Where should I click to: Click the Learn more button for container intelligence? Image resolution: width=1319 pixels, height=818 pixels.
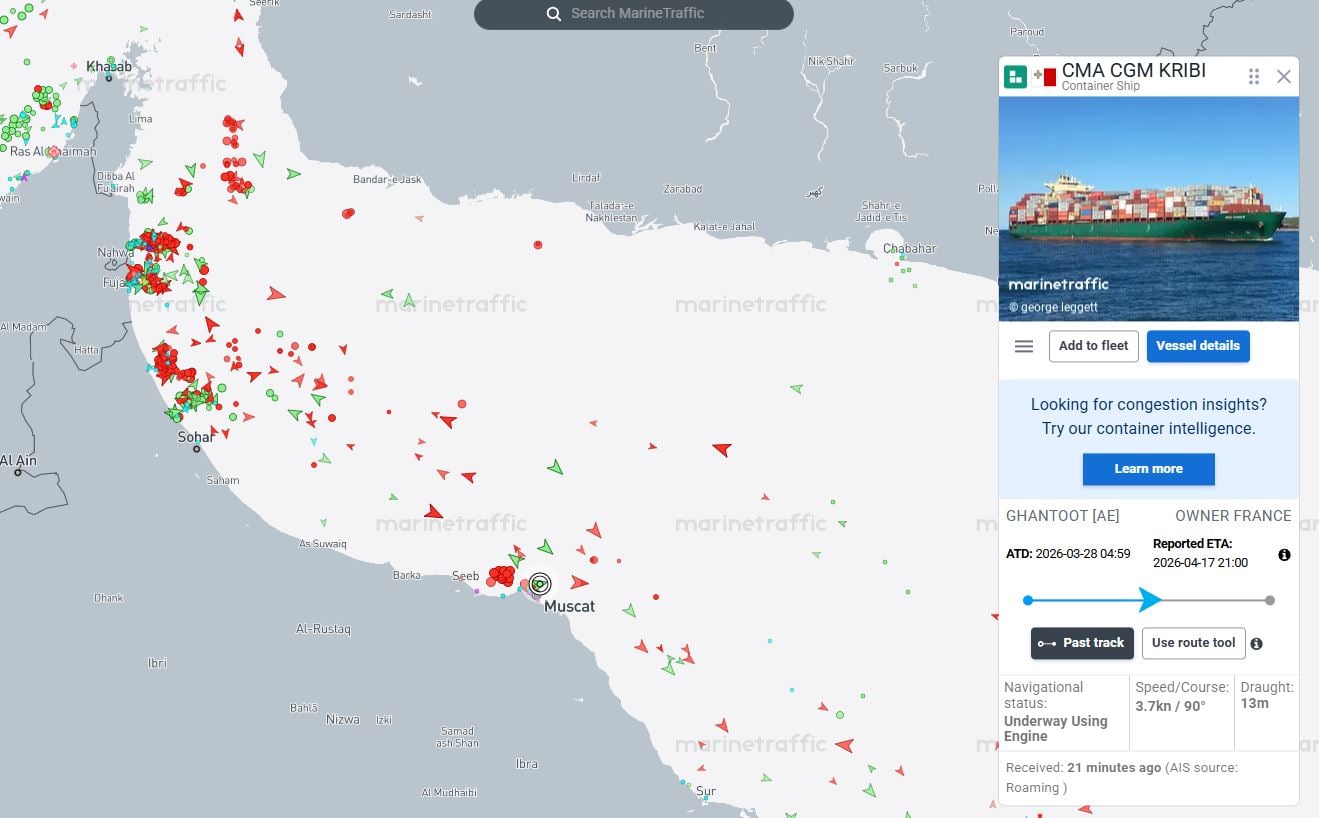pos(1148,469)
